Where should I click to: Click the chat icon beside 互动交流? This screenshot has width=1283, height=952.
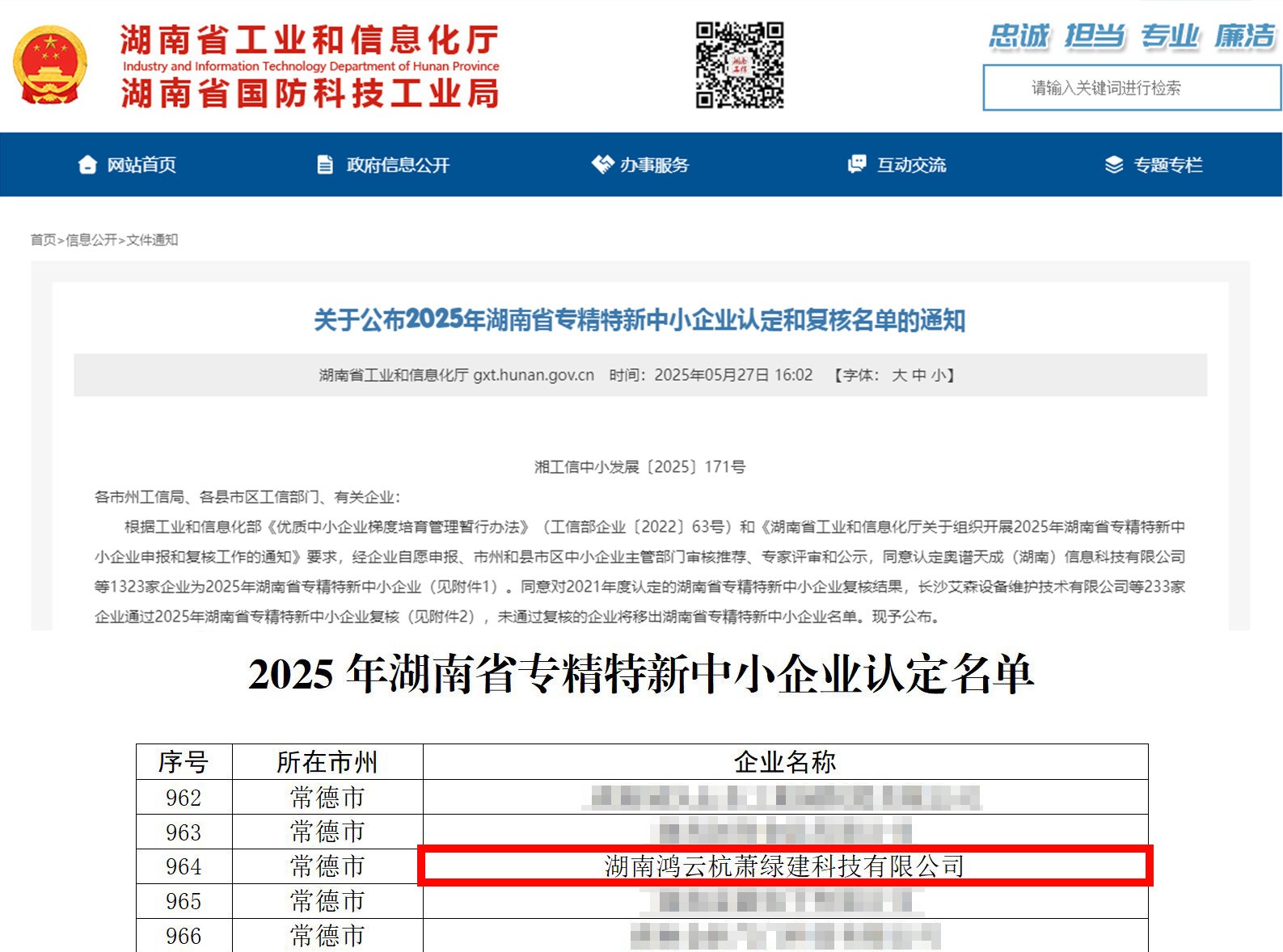point(857,165)
